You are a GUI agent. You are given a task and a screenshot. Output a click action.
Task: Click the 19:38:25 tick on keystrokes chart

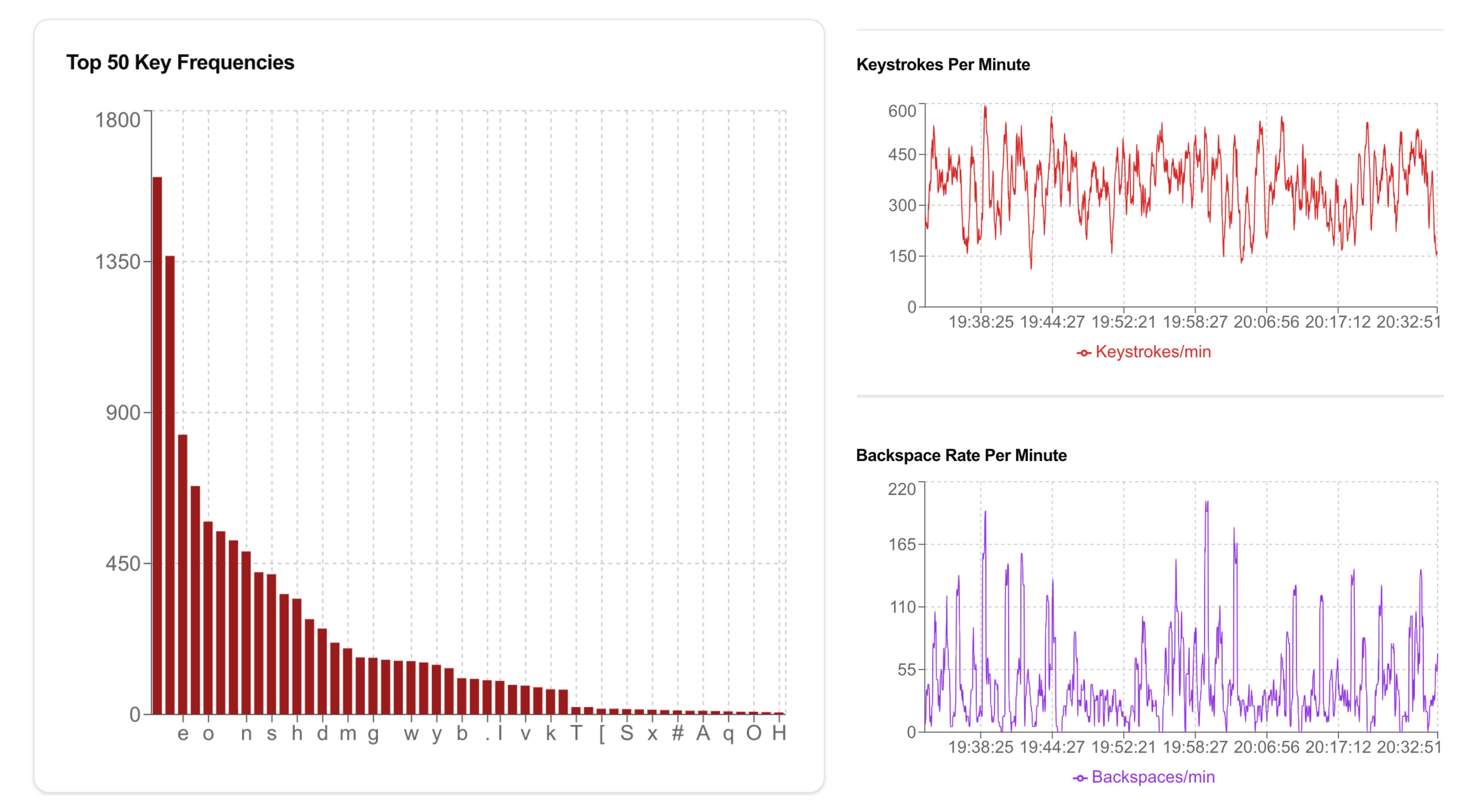click(x=980, y=322)
